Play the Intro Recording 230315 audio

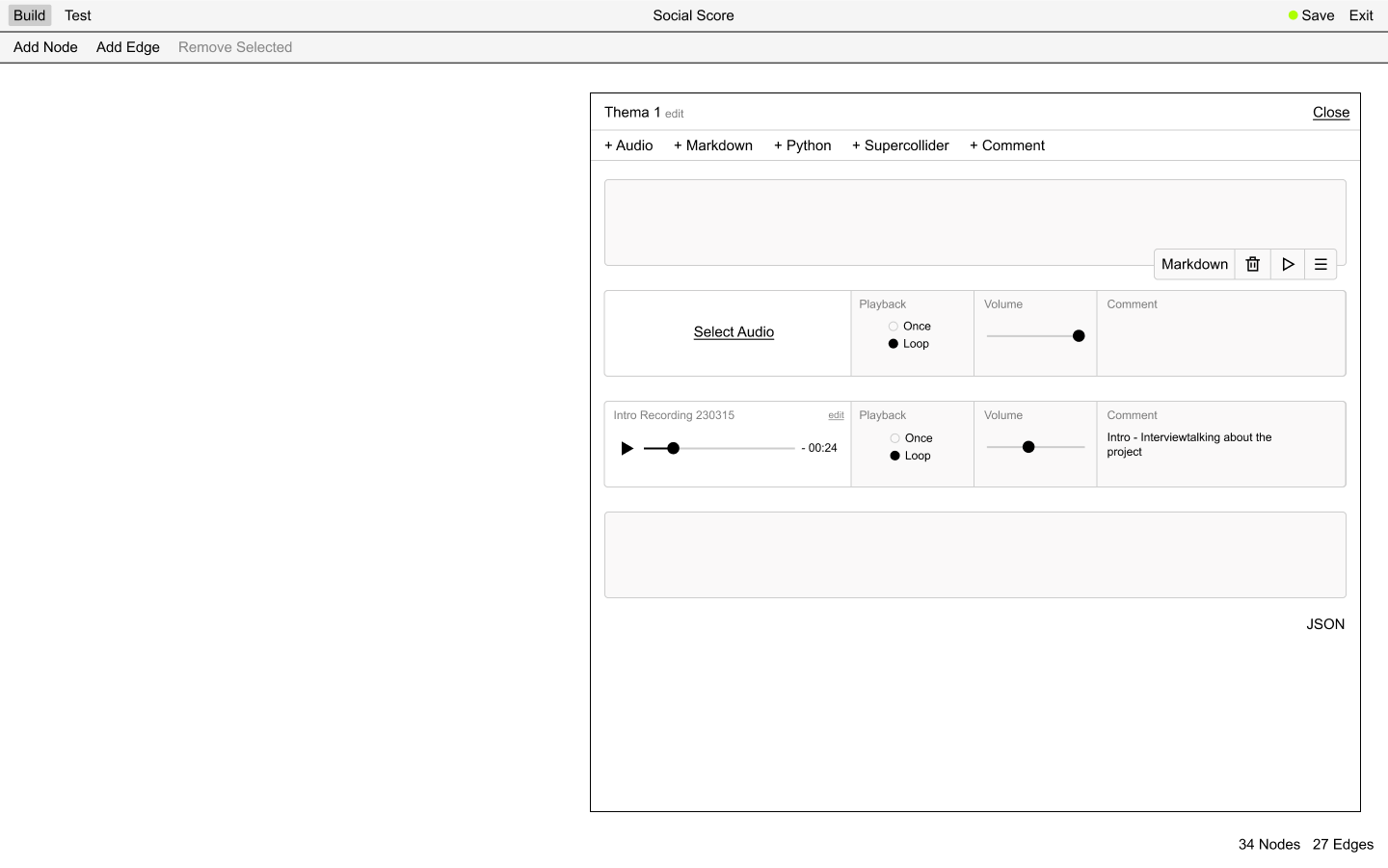click(627, 447)
